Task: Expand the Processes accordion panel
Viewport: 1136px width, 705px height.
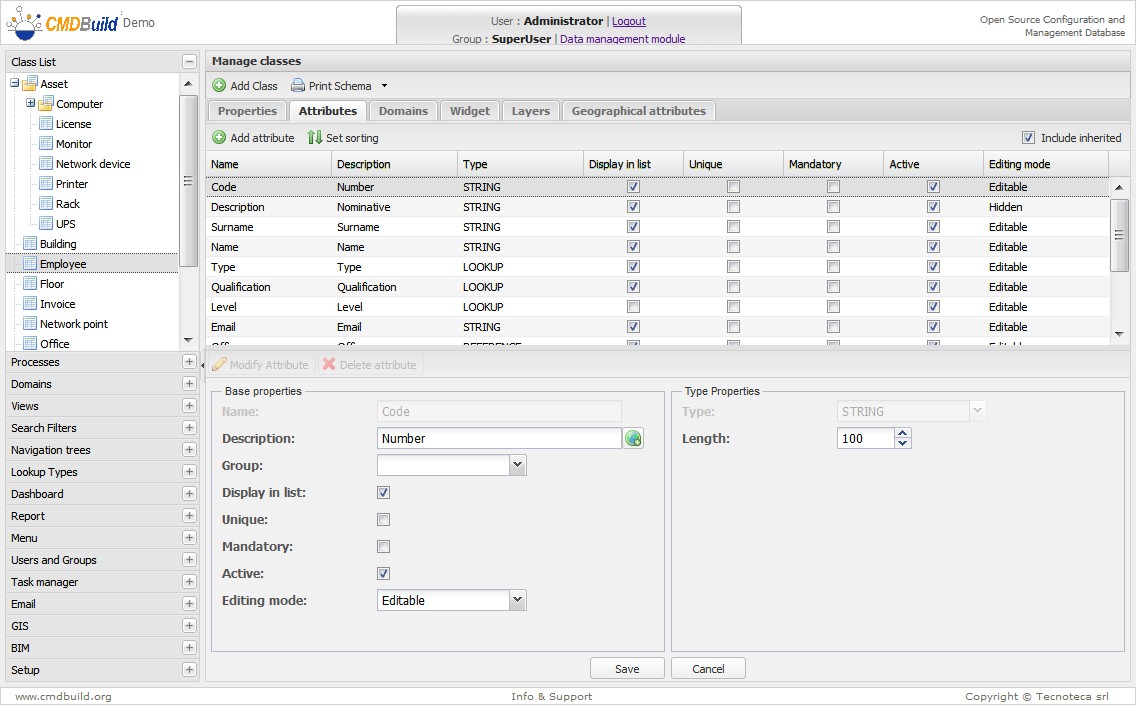Action: (x=189, y=362)
